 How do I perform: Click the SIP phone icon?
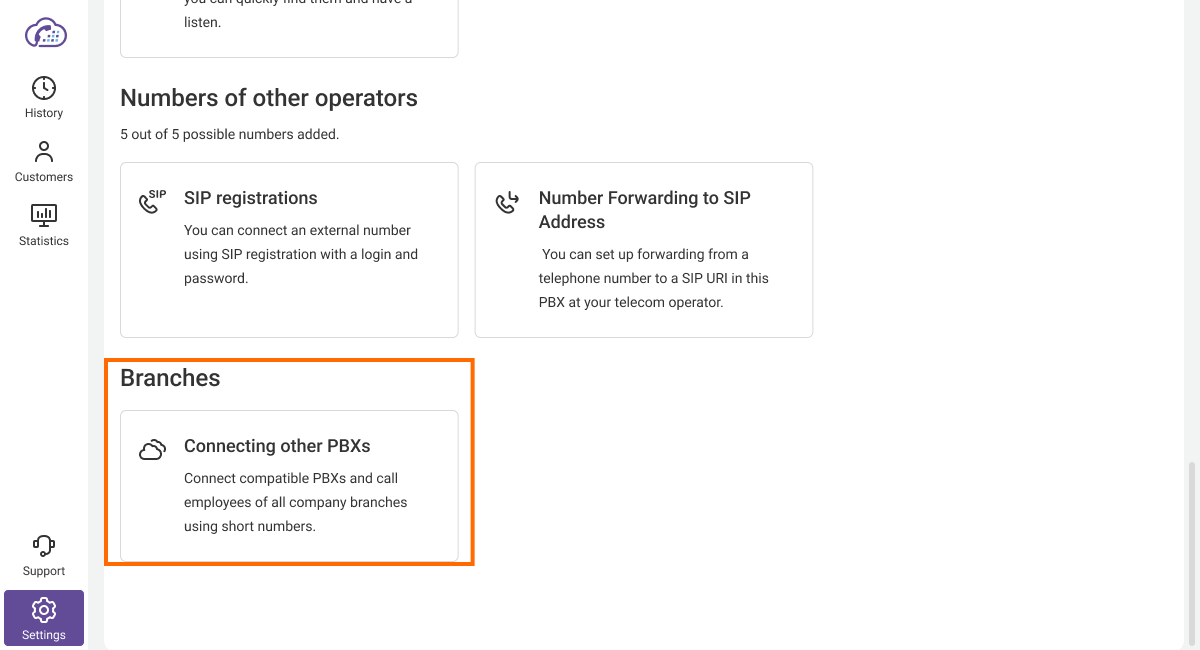tap(152, 202)
